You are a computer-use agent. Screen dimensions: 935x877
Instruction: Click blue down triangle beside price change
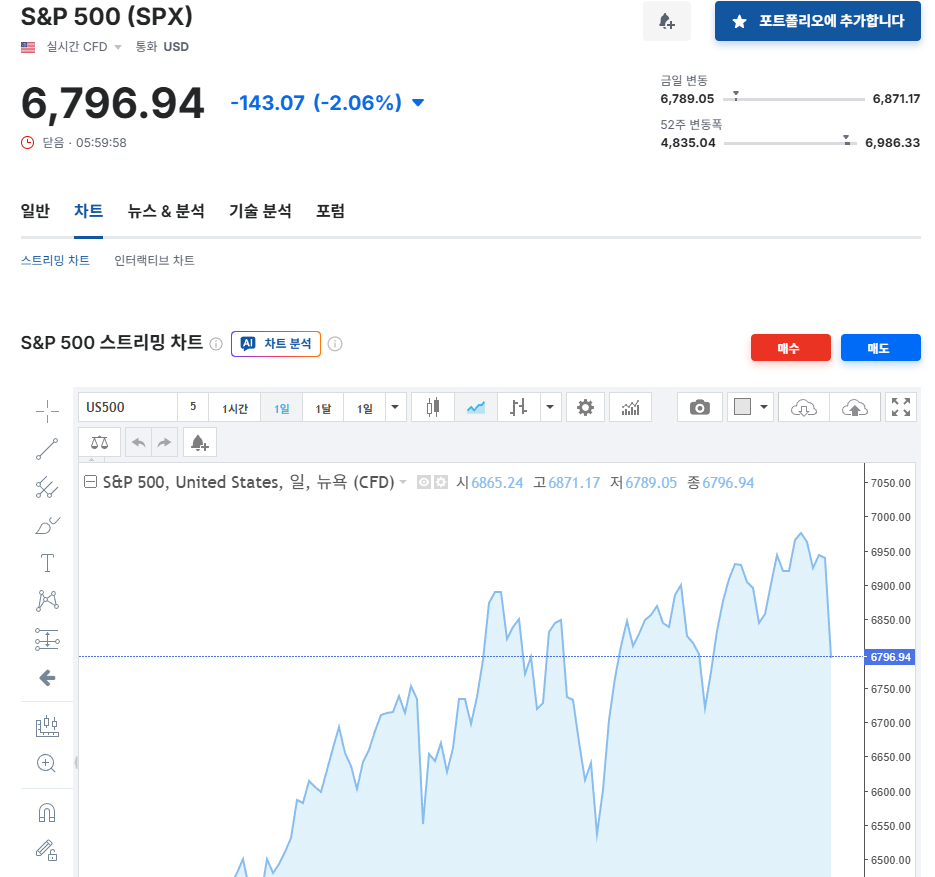(419, 103)
